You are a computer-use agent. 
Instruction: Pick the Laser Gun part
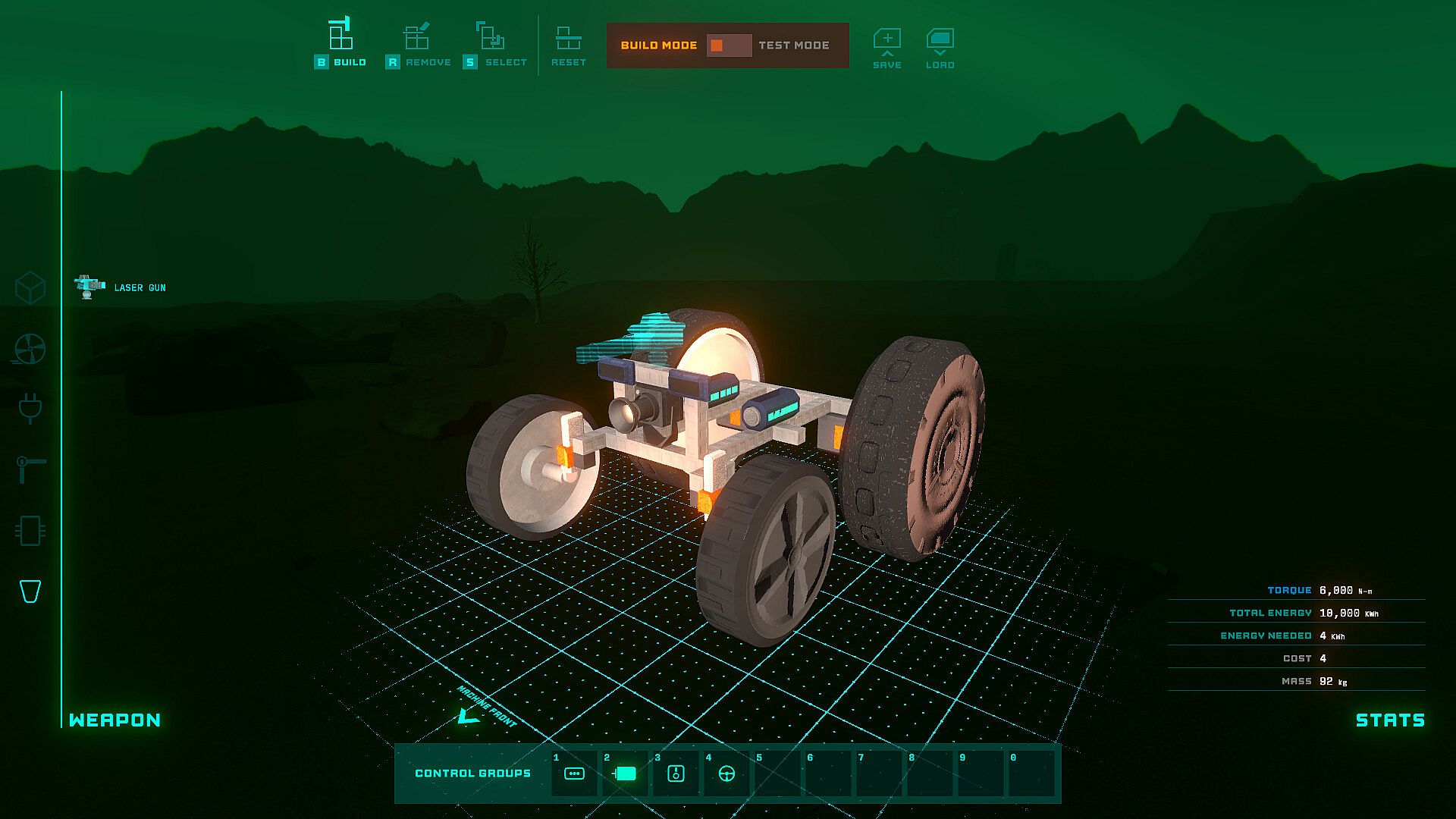(x=121, y=287)
